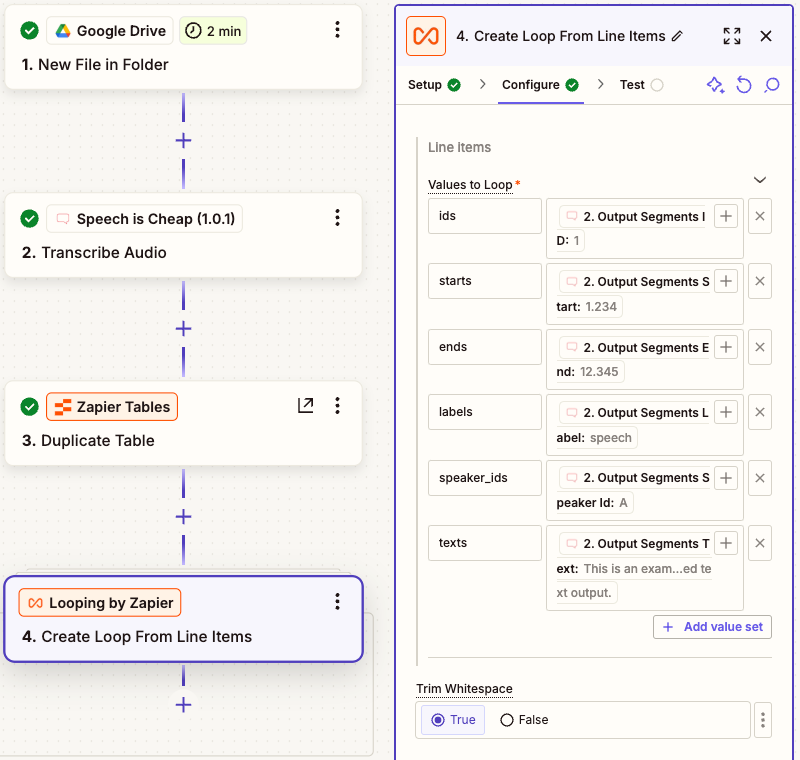Image resolution: width=800 pixels, height=760 pixels.
Task: Open Looping by Zapier step options menu
Action: point(337,601)
